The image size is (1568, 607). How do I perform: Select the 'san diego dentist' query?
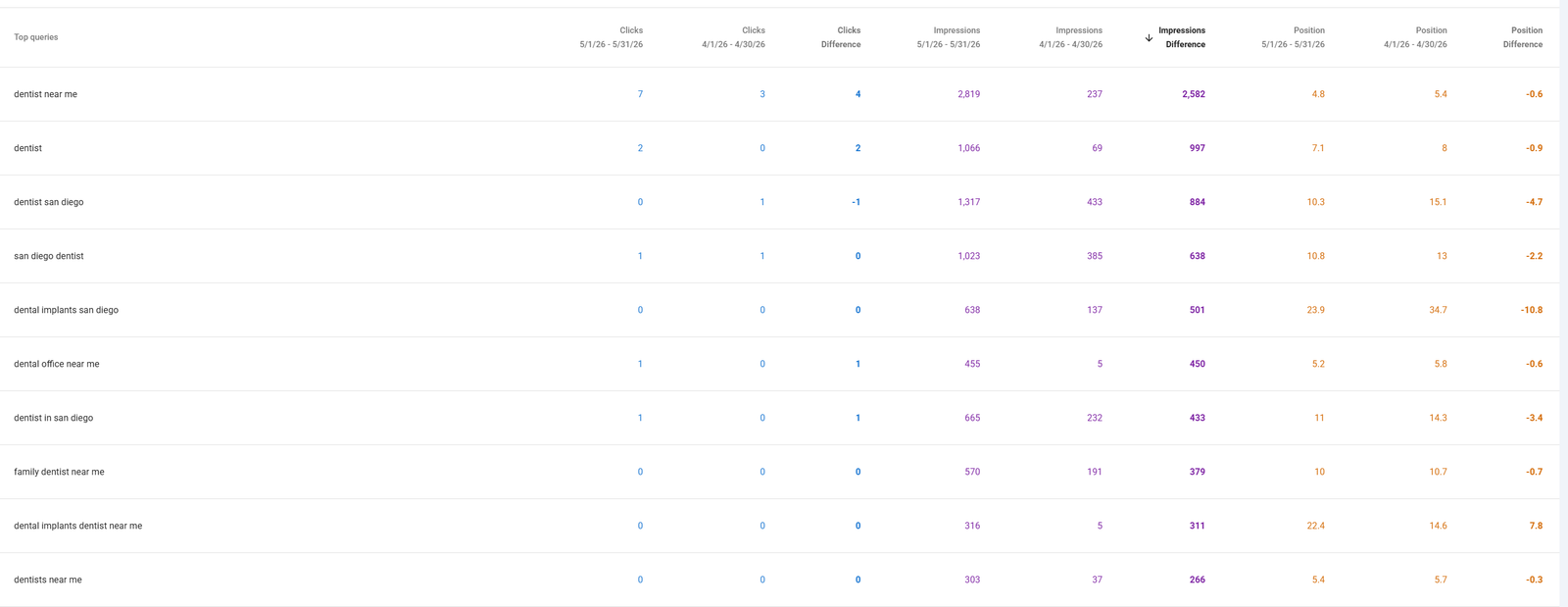coord(49,256)
